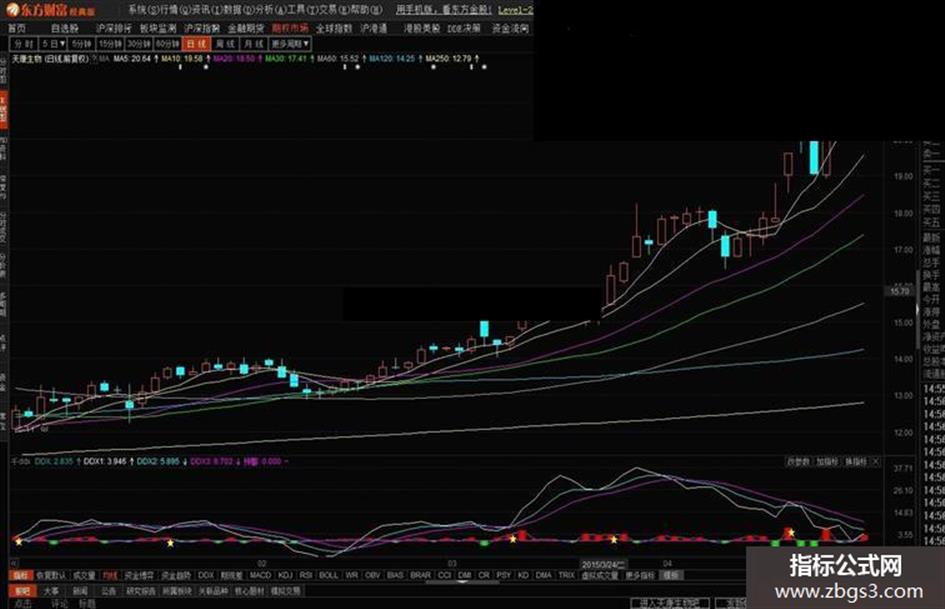
Task: Click the 15.79 price marker on axis
Action: pyautogui.click(x=899, y=291)
